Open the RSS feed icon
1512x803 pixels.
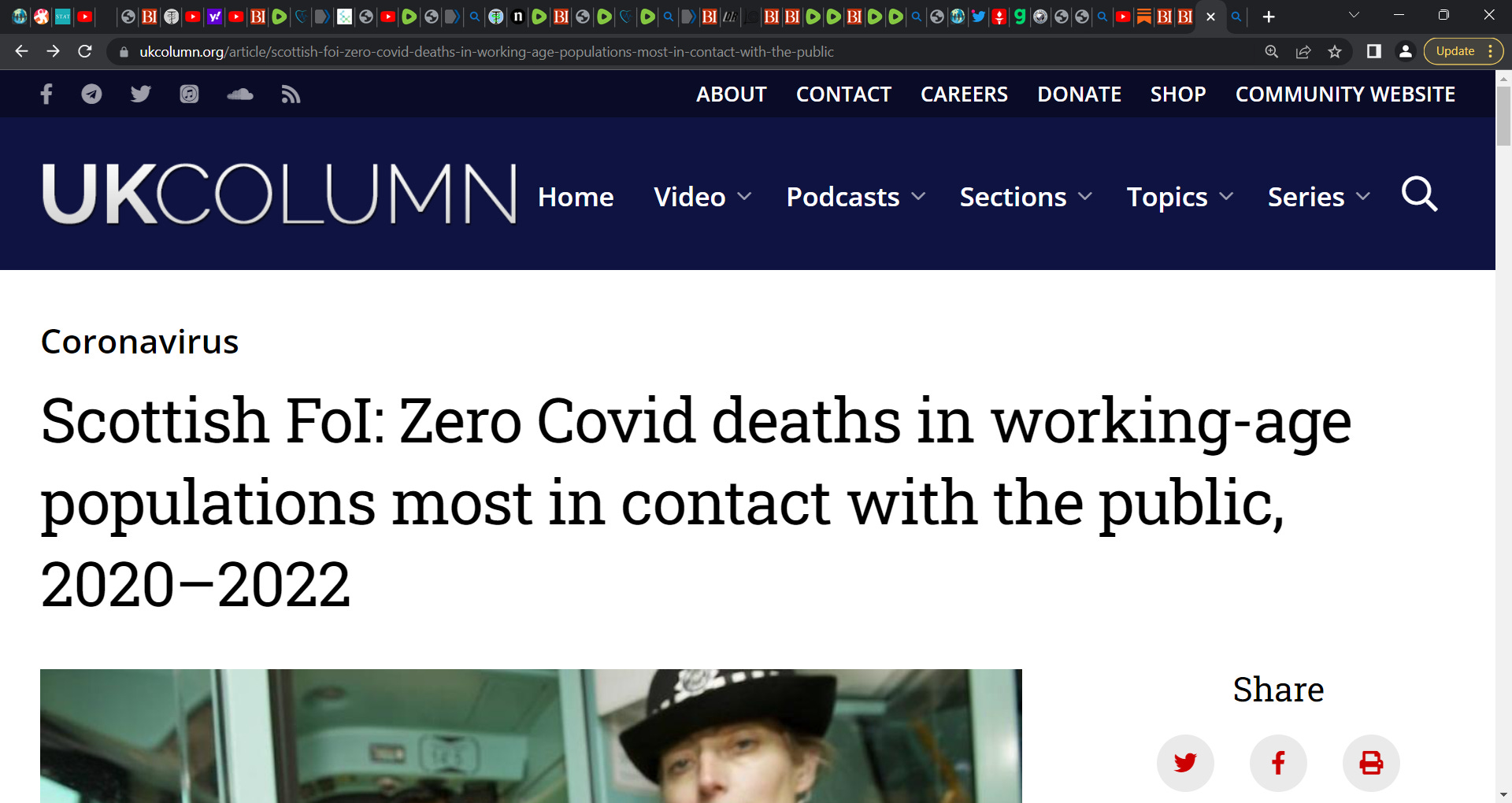point(291,94)
